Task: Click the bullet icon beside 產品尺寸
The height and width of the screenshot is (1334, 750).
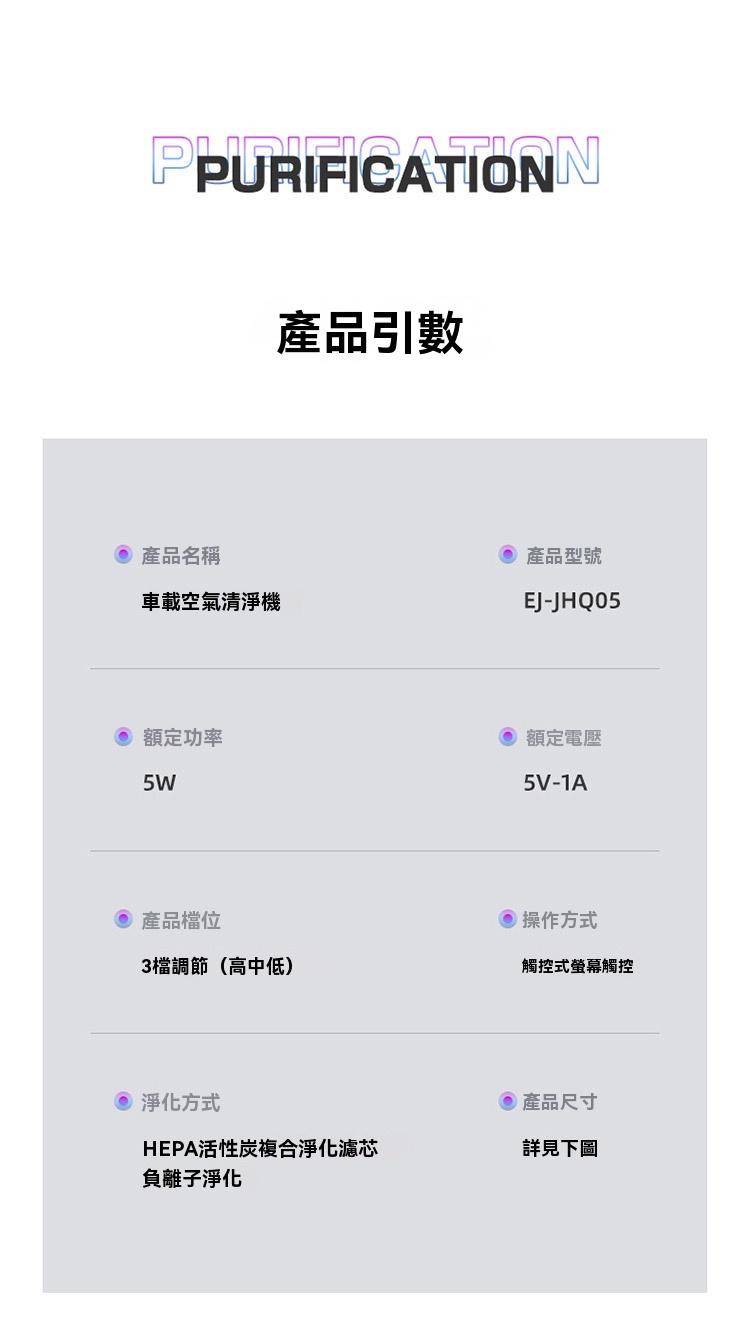Action: [508, 1102]
